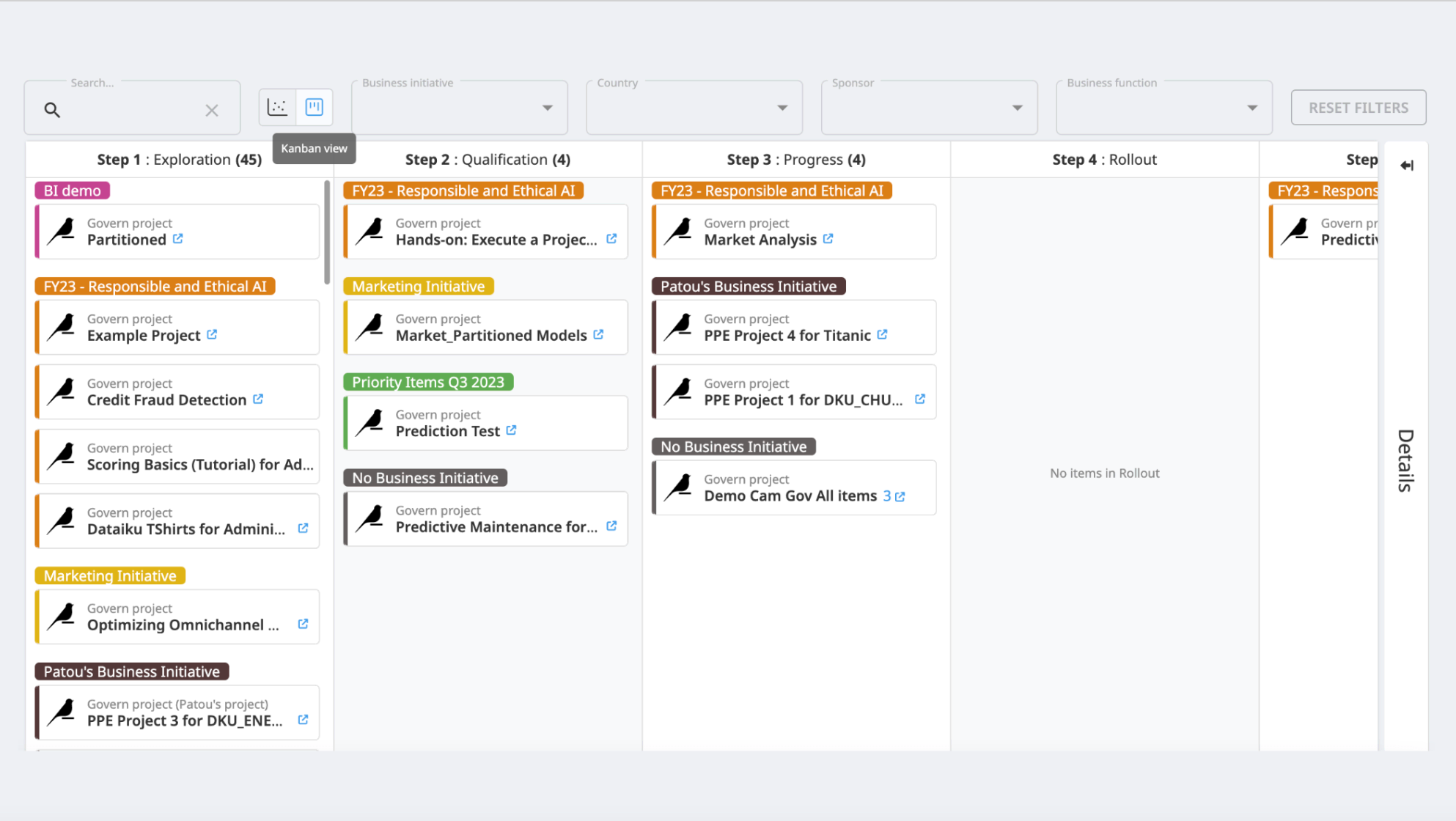Open the Country filter dropdown
The width and height of the screenshot is (1456, 821).
pyautogui.click(x=694, y=108)
